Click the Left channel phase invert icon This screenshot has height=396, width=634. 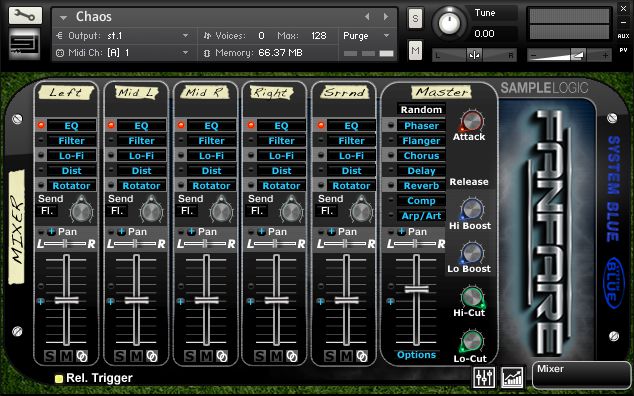82,356
